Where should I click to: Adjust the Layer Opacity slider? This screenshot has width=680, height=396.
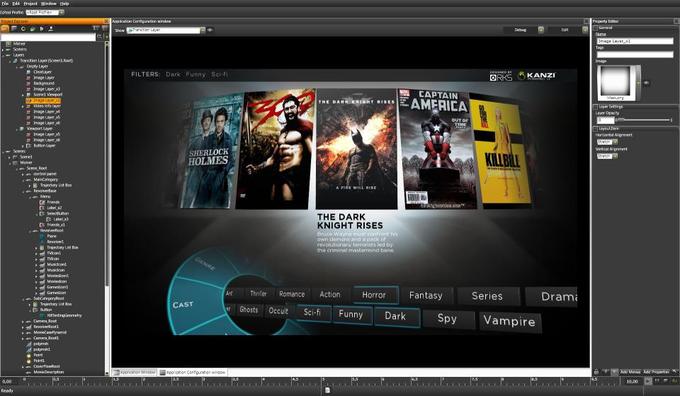click(644, 120)
